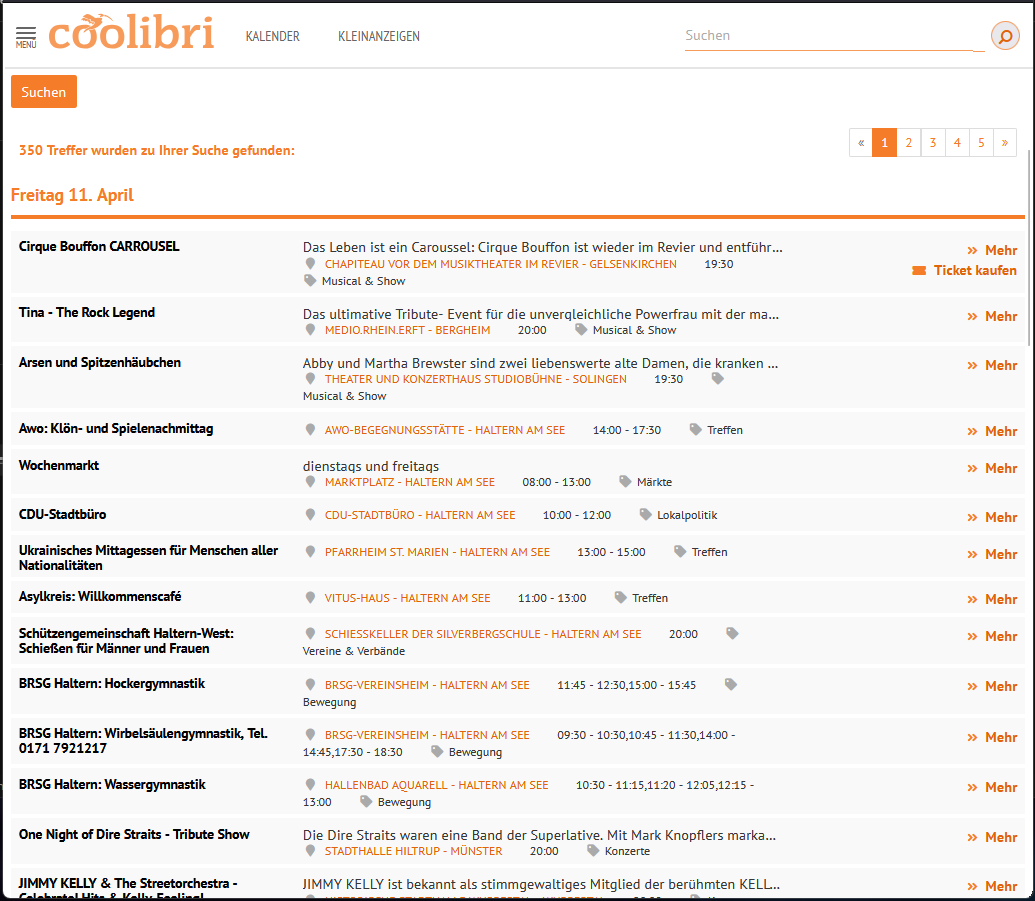Open venue Medio.Rhein.Erft - Bergheim
1035x901 pixels.
coord(407,330)
